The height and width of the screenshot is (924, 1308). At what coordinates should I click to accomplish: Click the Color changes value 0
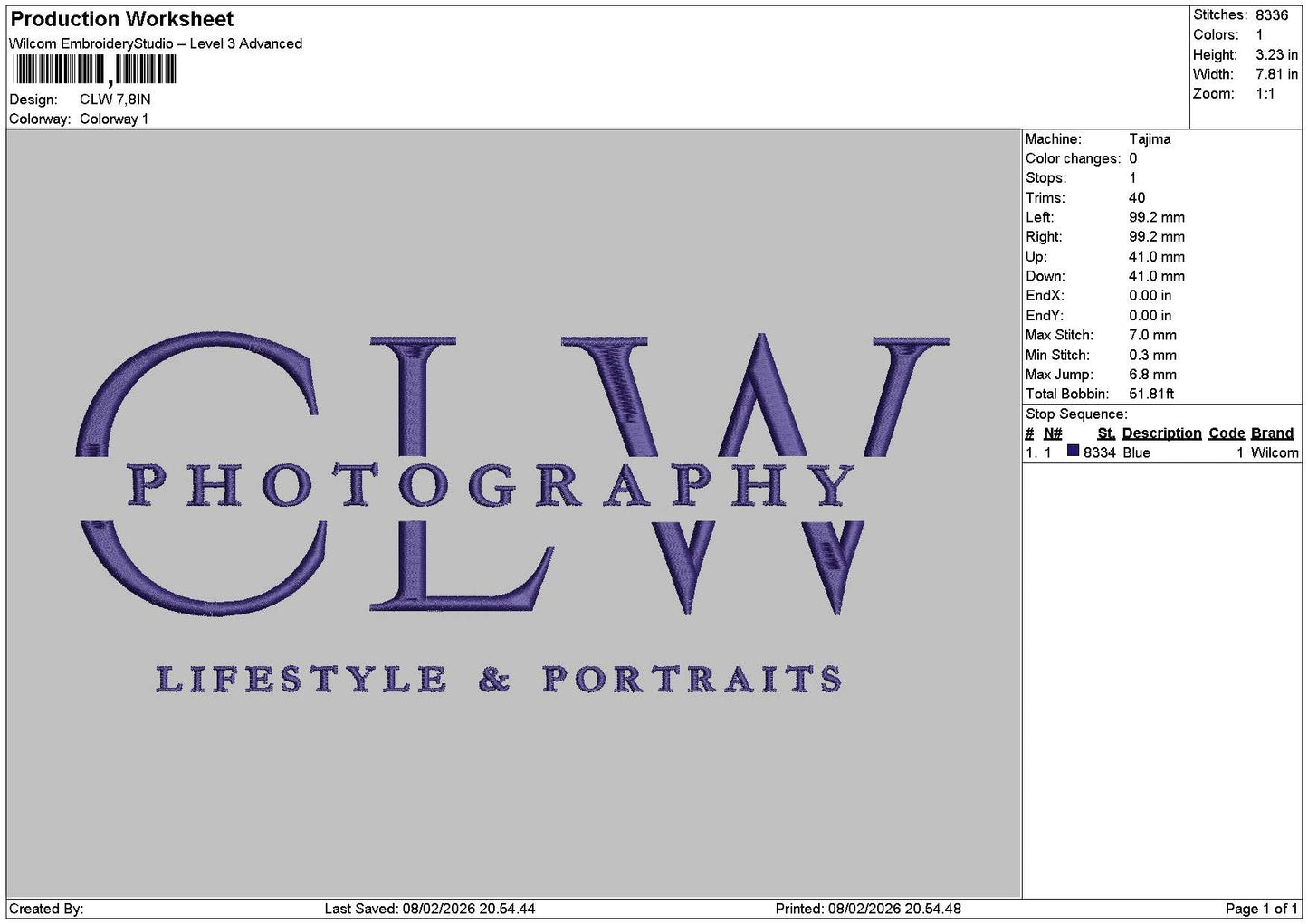click(x=1132, y=158)
